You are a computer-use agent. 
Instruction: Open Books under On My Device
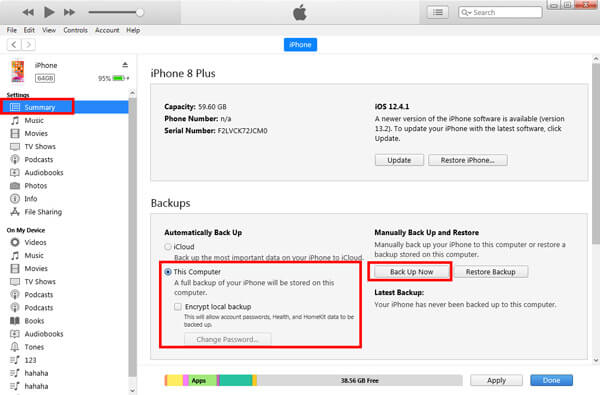(34, 321)
